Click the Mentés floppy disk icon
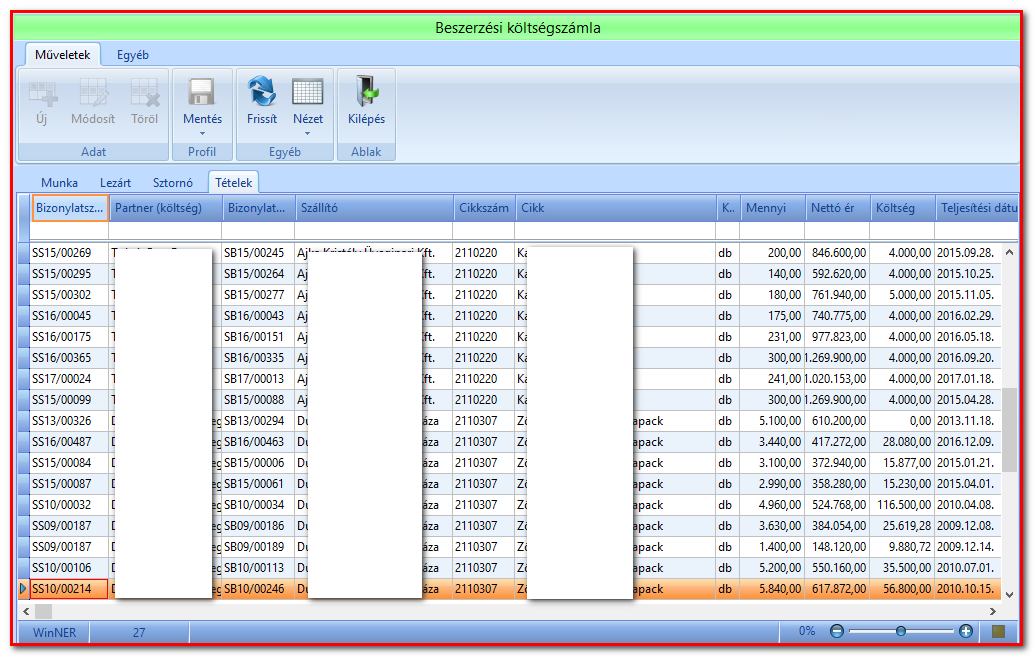Image resolution: width=1034 pixels, height=657 pixels. coord(202,92)
